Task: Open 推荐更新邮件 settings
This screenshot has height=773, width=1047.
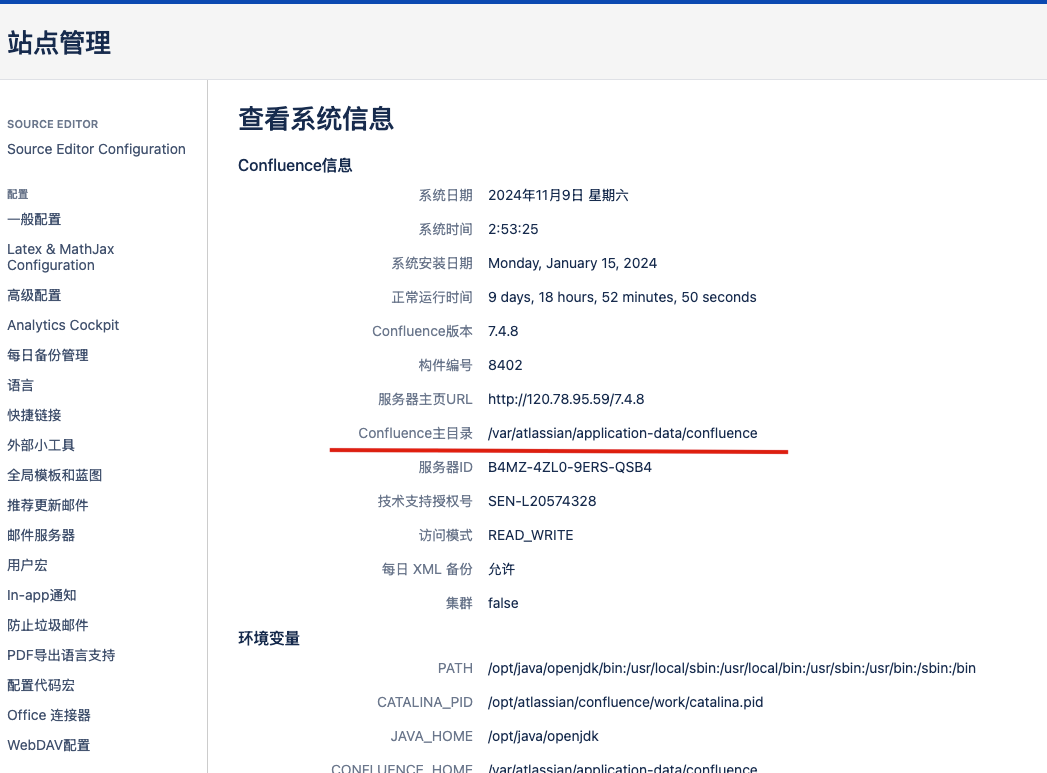Action: [x=47, y=505]
